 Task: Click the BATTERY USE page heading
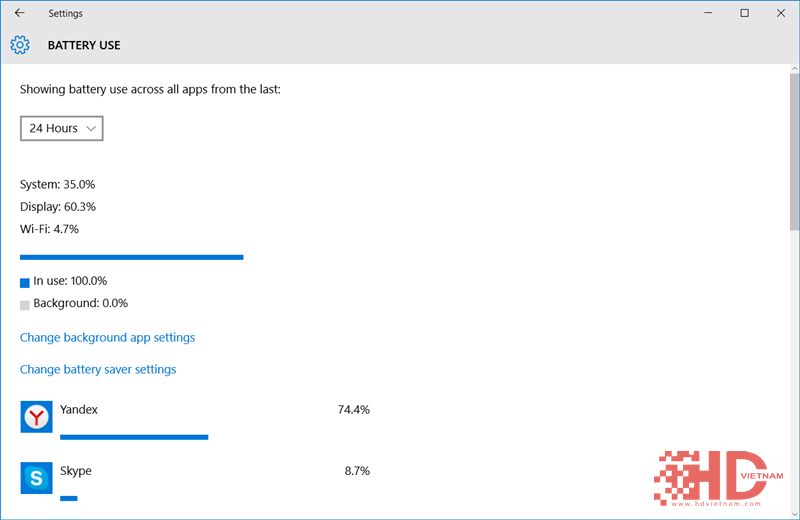pos(84,45)
